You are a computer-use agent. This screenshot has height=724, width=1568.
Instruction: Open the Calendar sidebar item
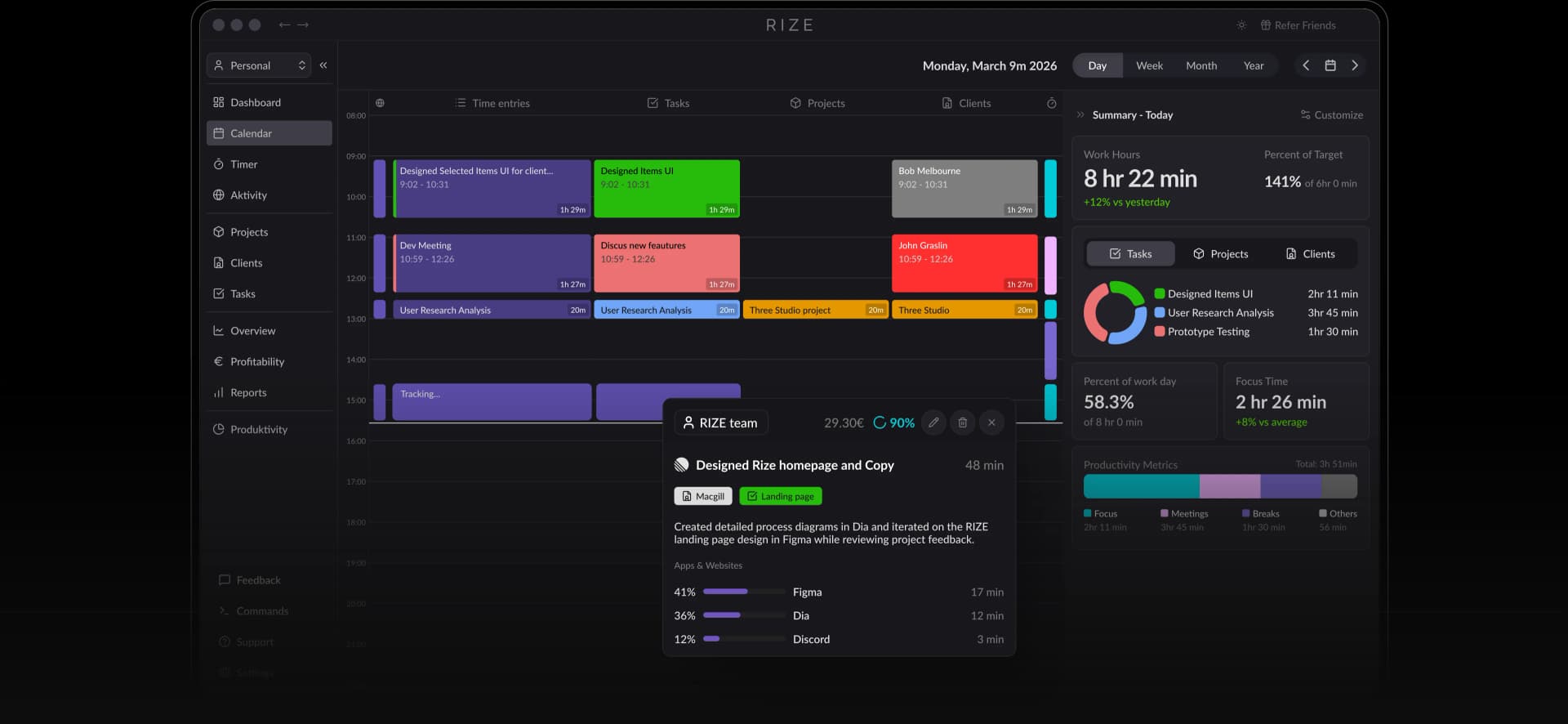269,133
